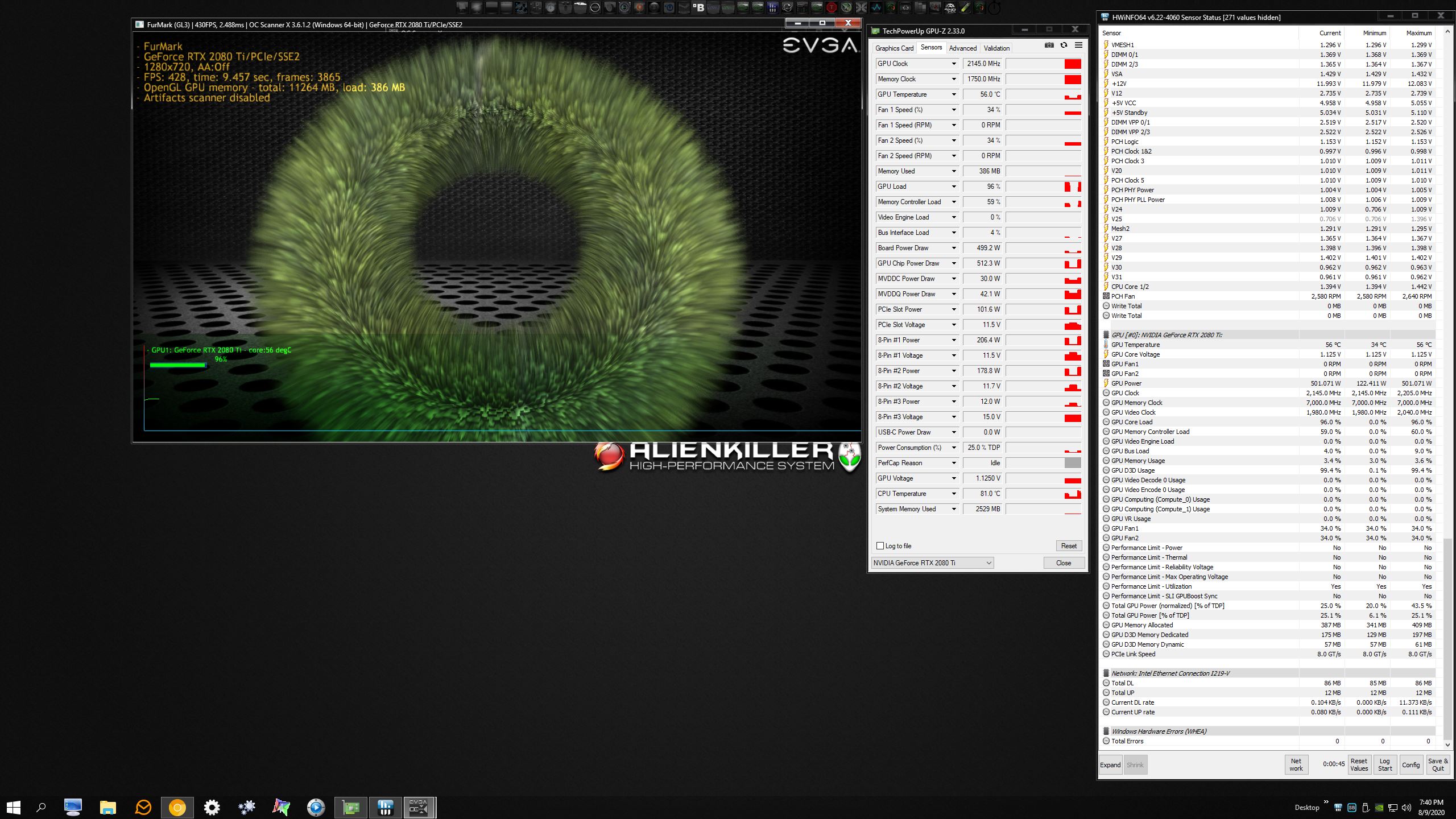Select the GPU Core Voltage row in HWiNFO
The width and height of the screenshot is (1456, 819).
pos(1268,354)
